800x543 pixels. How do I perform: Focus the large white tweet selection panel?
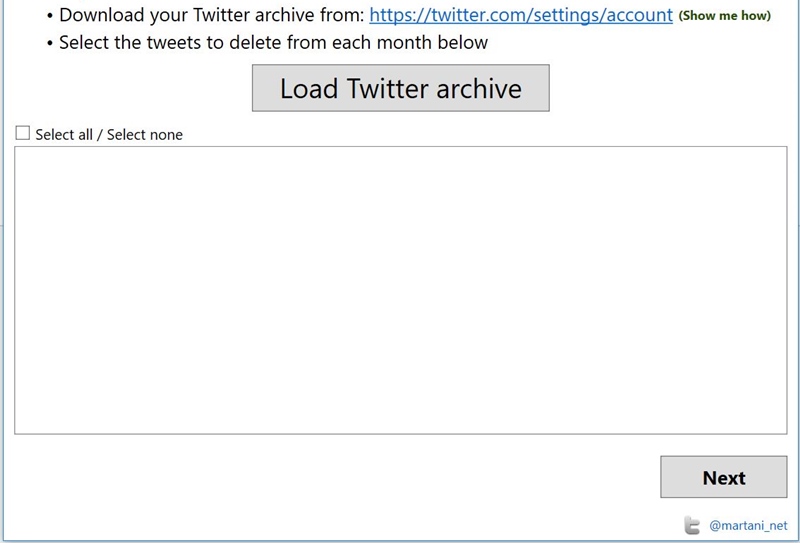(400, 290)
